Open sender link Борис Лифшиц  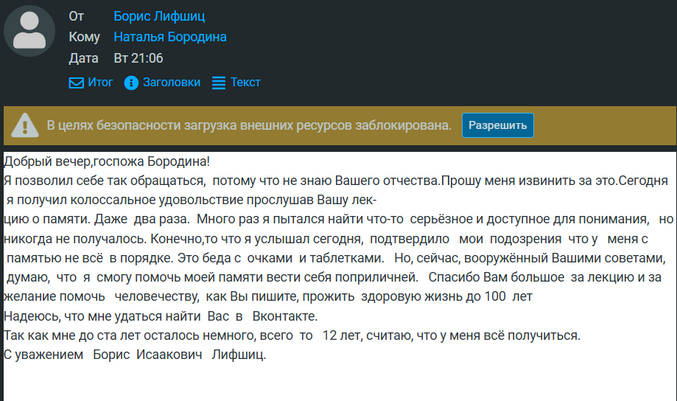[x=159, y=16]
